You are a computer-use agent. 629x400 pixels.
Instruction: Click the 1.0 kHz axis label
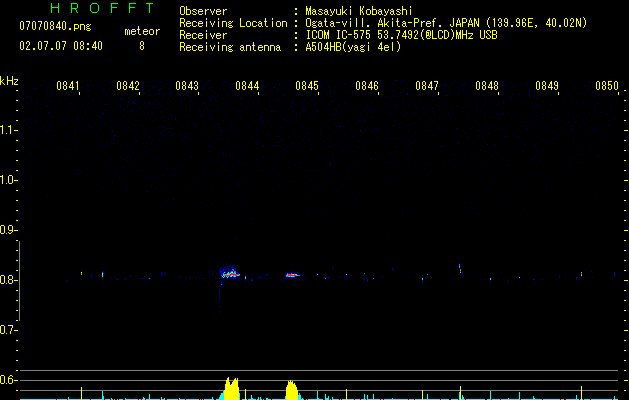click(8, 180)
